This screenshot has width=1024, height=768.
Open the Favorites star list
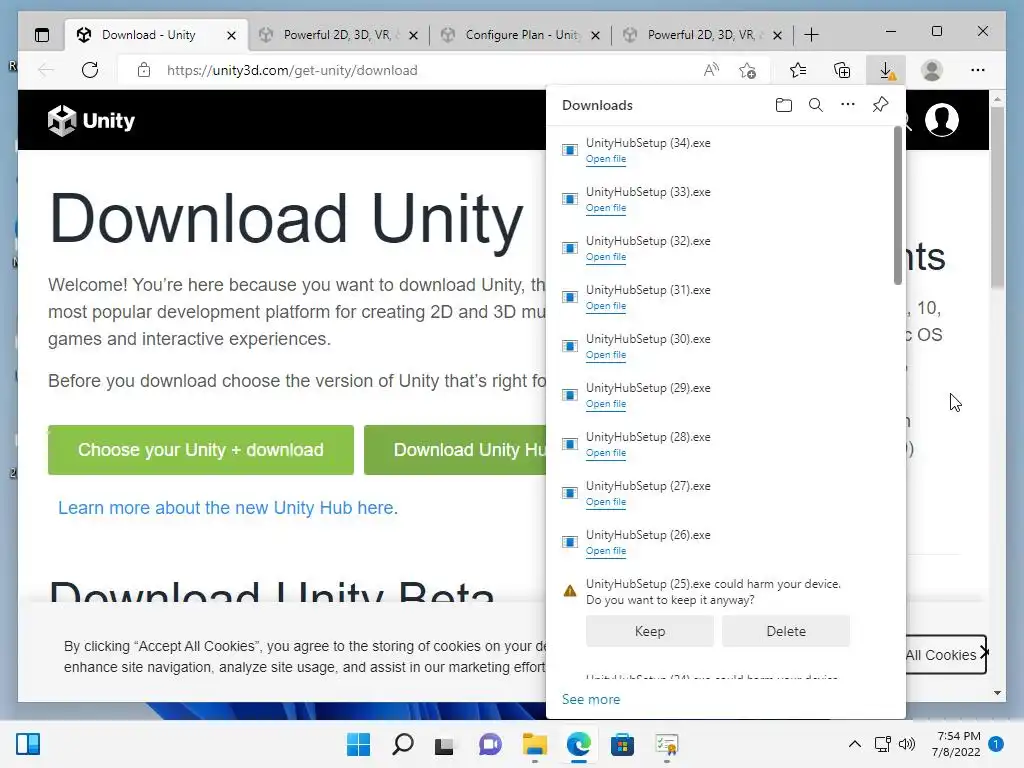797,70
